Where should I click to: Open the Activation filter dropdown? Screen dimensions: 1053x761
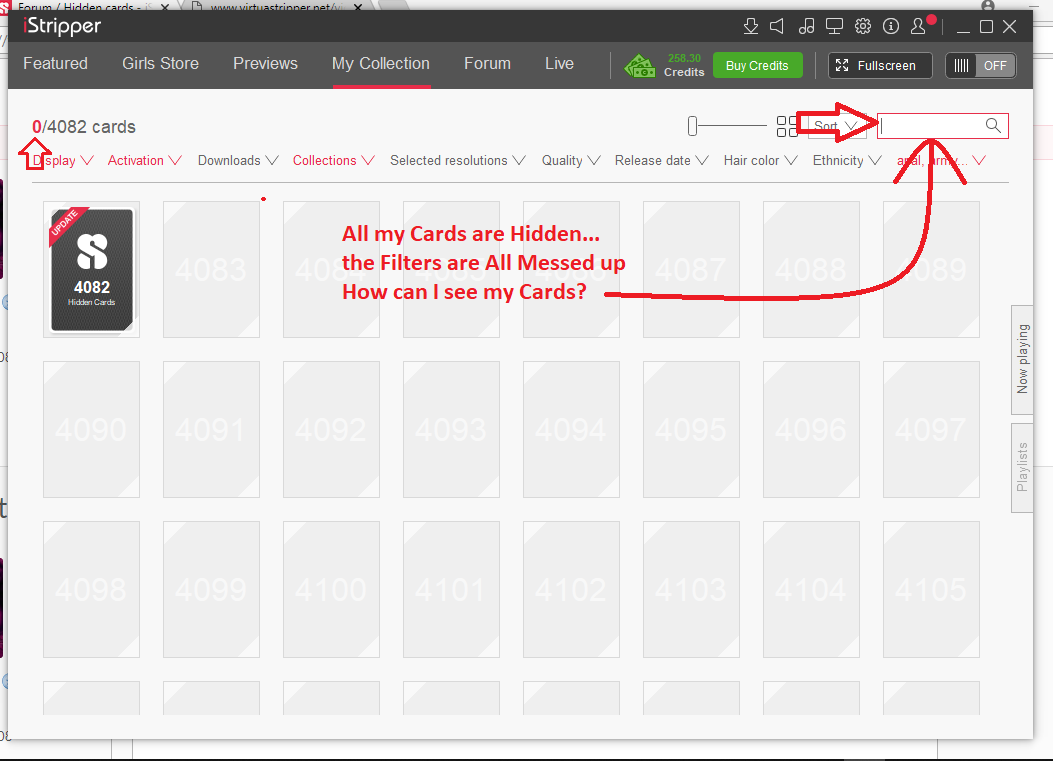click(144, 161)
